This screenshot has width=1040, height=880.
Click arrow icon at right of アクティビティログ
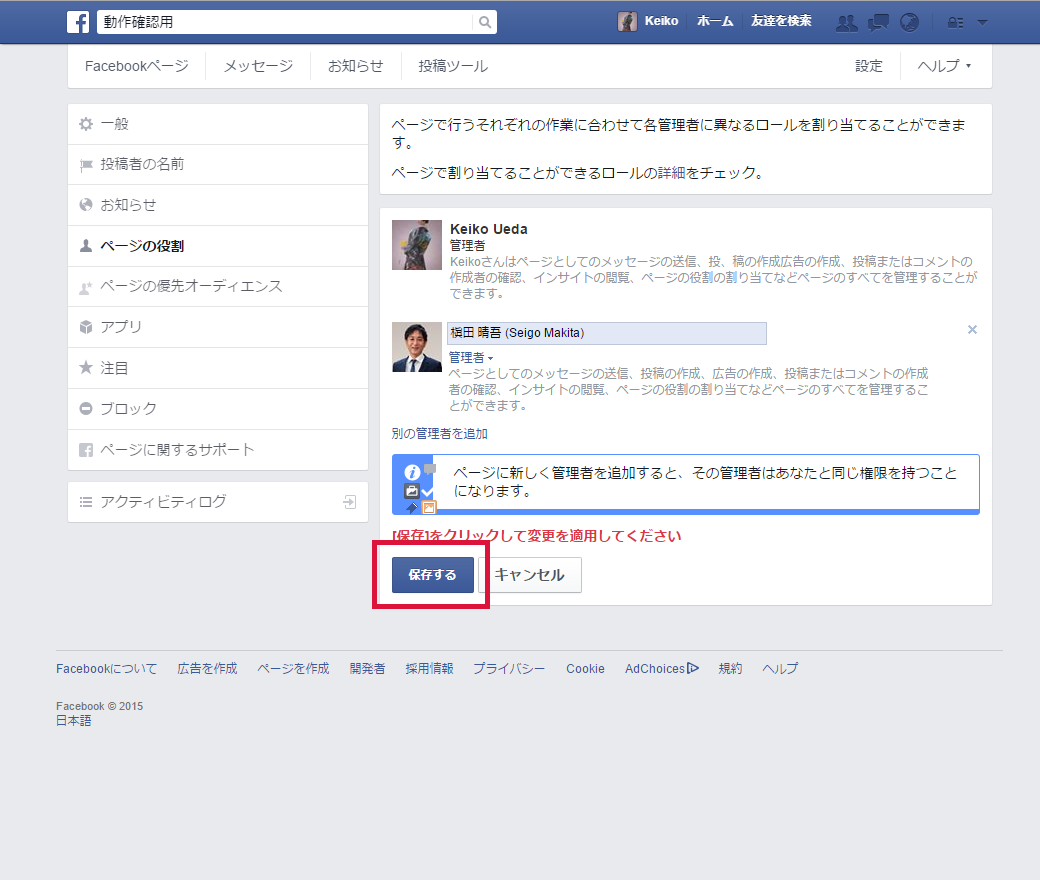point(350,502)
